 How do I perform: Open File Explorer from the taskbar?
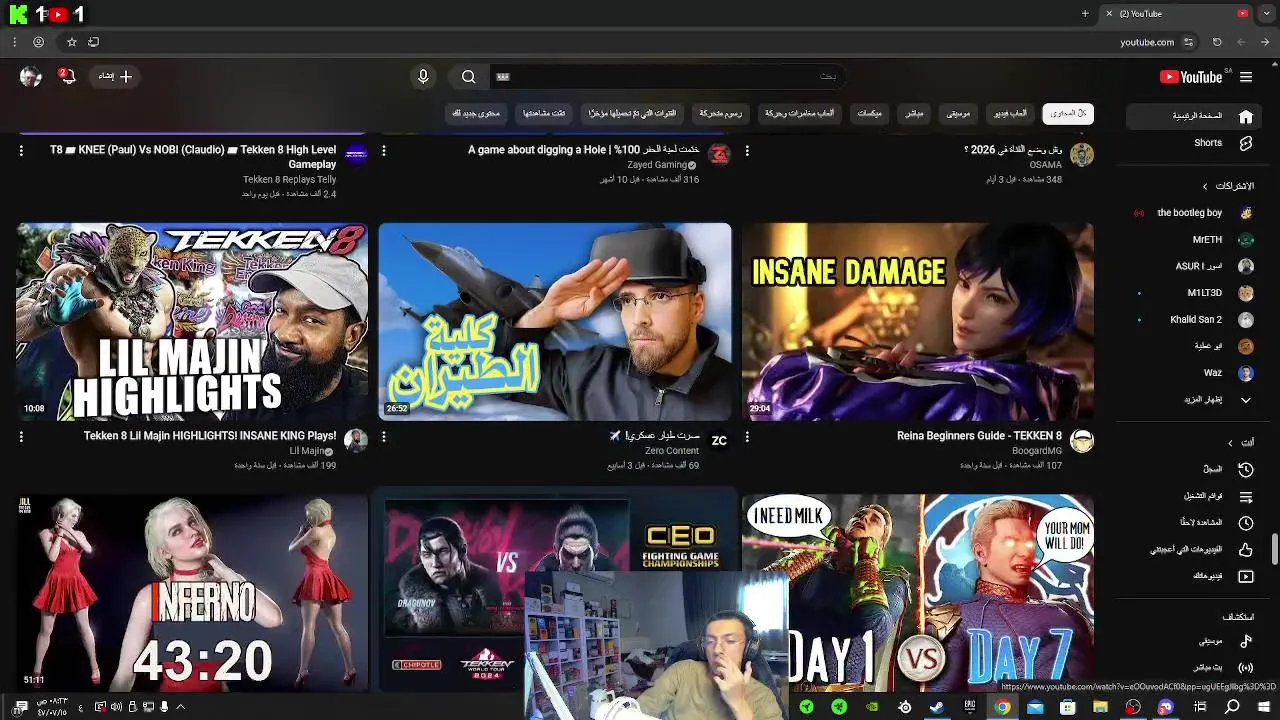tap(1100, 707)
